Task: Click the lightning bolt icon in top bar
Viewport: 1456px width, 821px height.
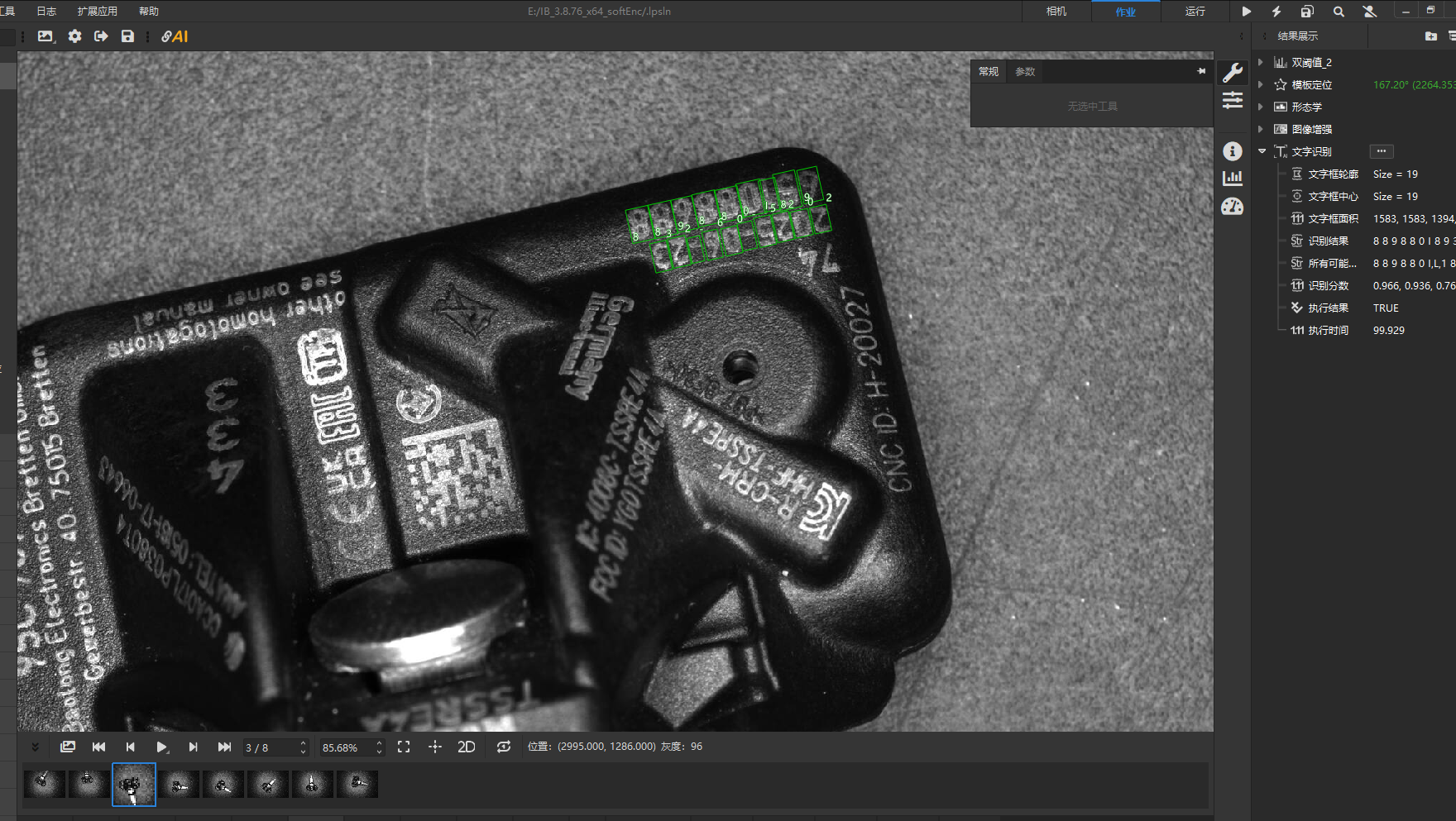Action: pyautogui.click(x=1276, y=12)
